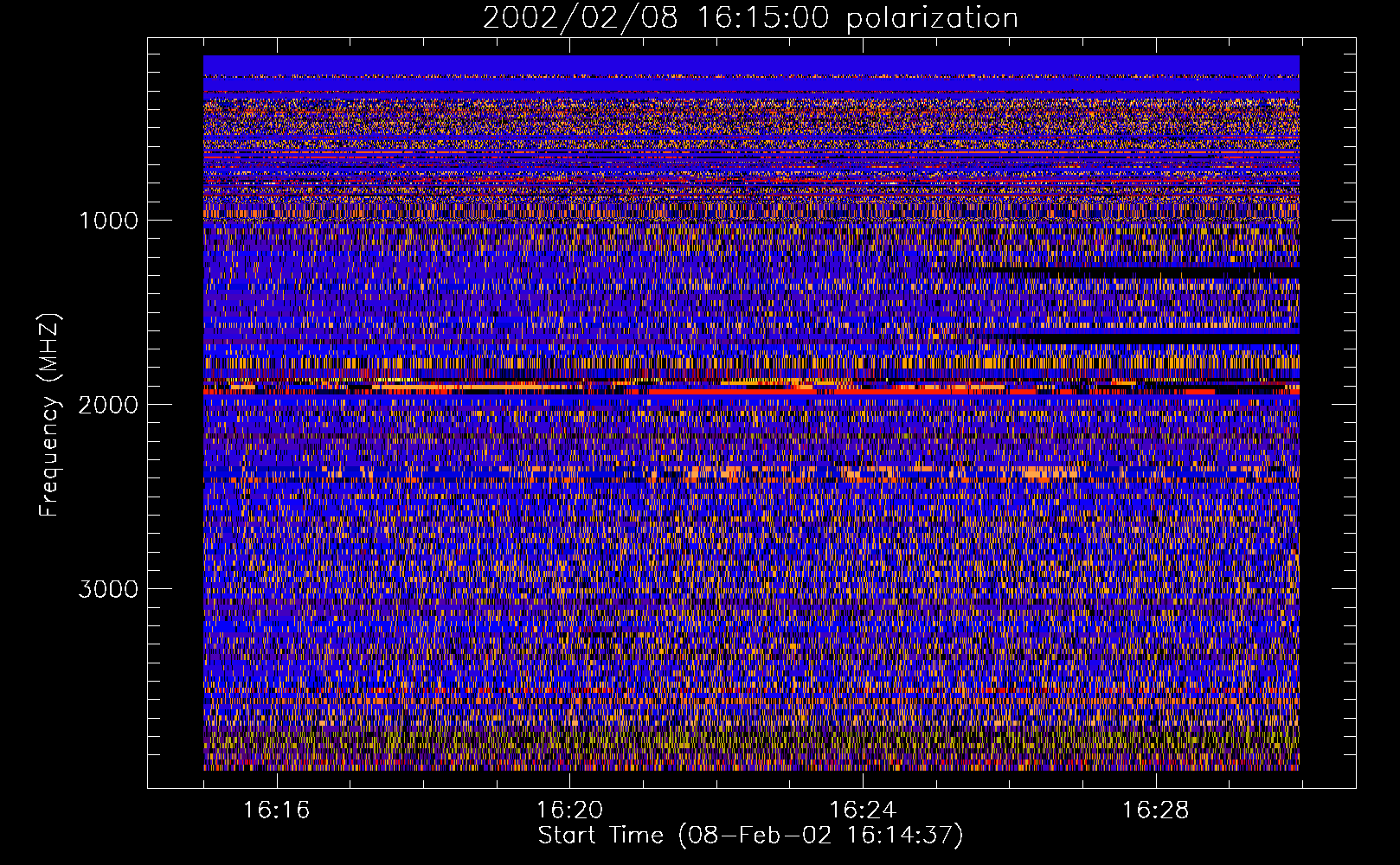Click the bright red emission band near 2000 MHz
The width and height of the screenshot is (1400, 865).
point(751,391)
